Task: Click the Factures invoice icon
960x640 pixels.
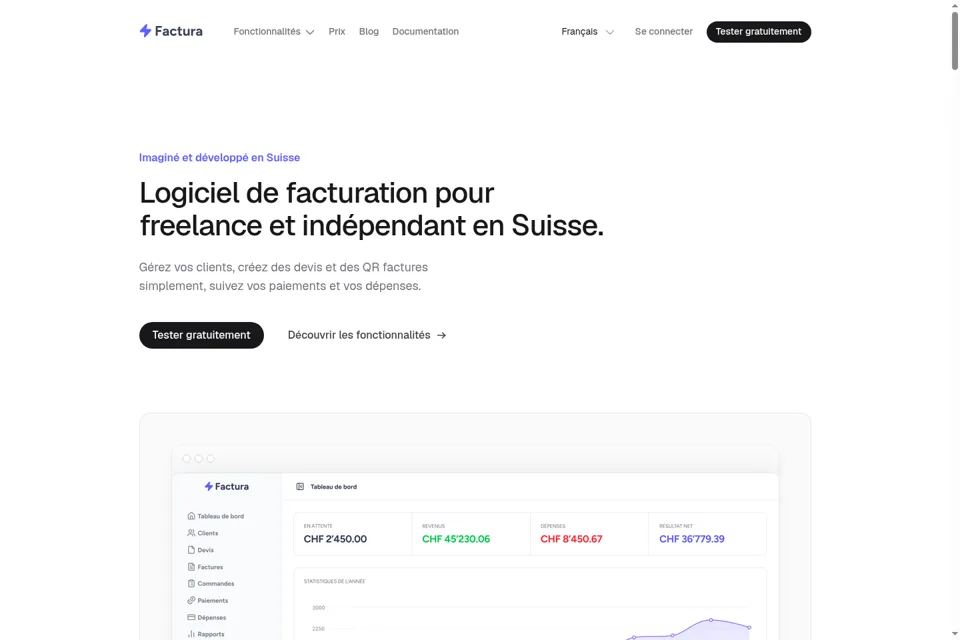Action: tap(191, 567)
